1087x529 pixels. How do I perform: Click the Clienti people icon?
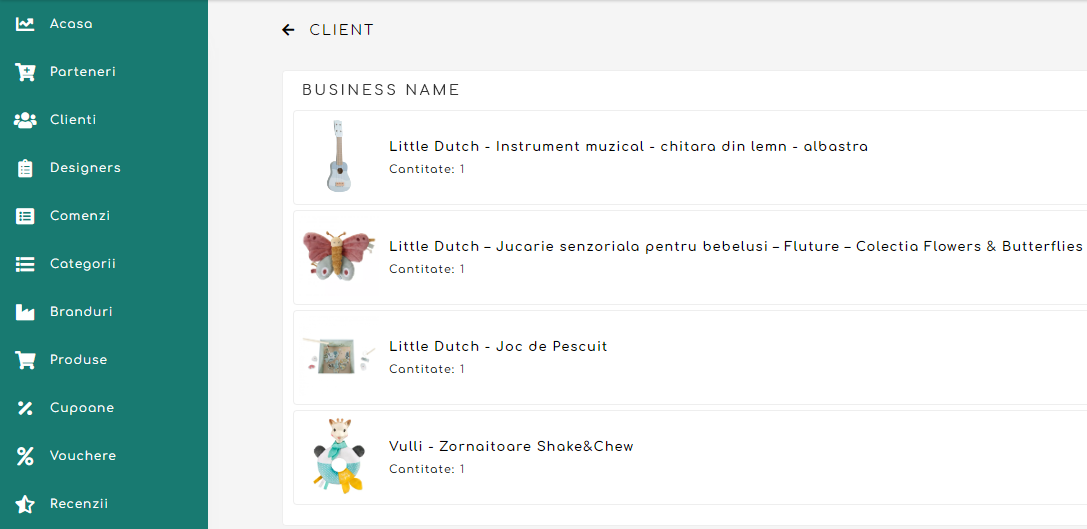25,120
